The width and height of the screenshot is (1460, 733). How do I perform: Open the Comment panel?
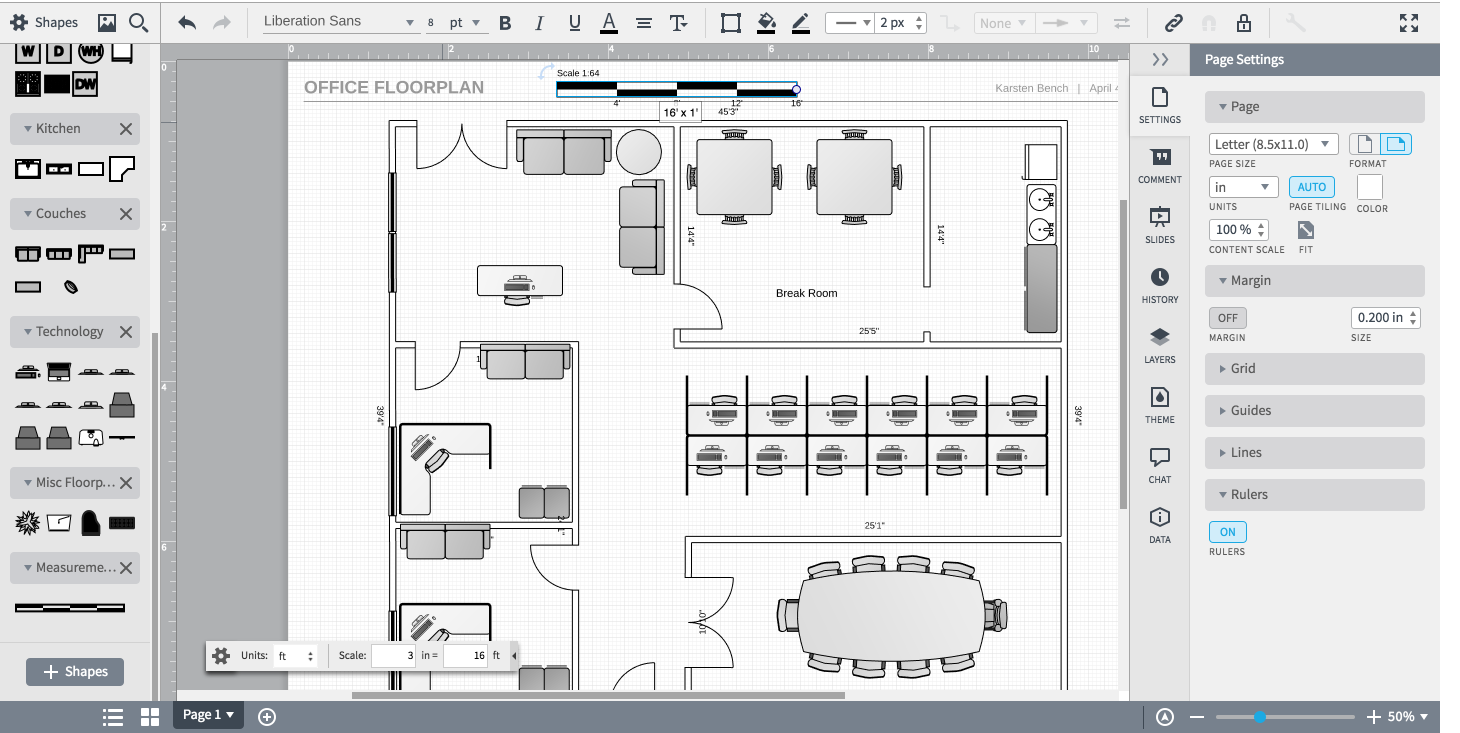[x=1160, y=165]
